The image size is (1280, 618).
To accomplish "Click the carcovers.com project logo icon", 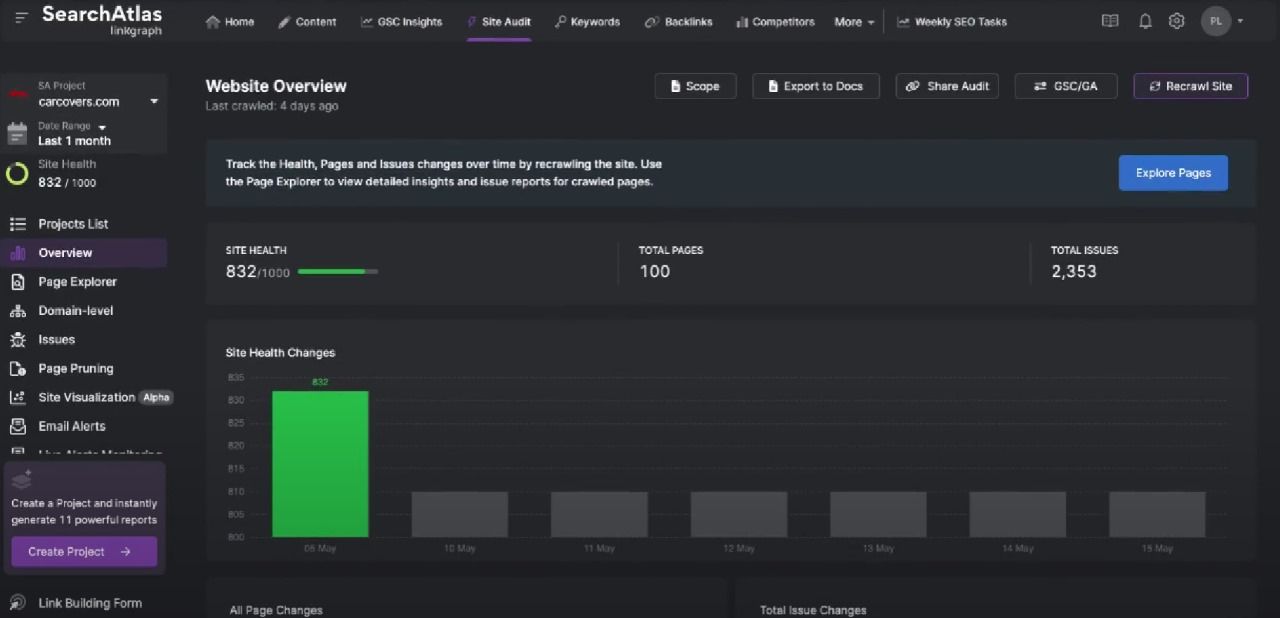I will [17, 95].
